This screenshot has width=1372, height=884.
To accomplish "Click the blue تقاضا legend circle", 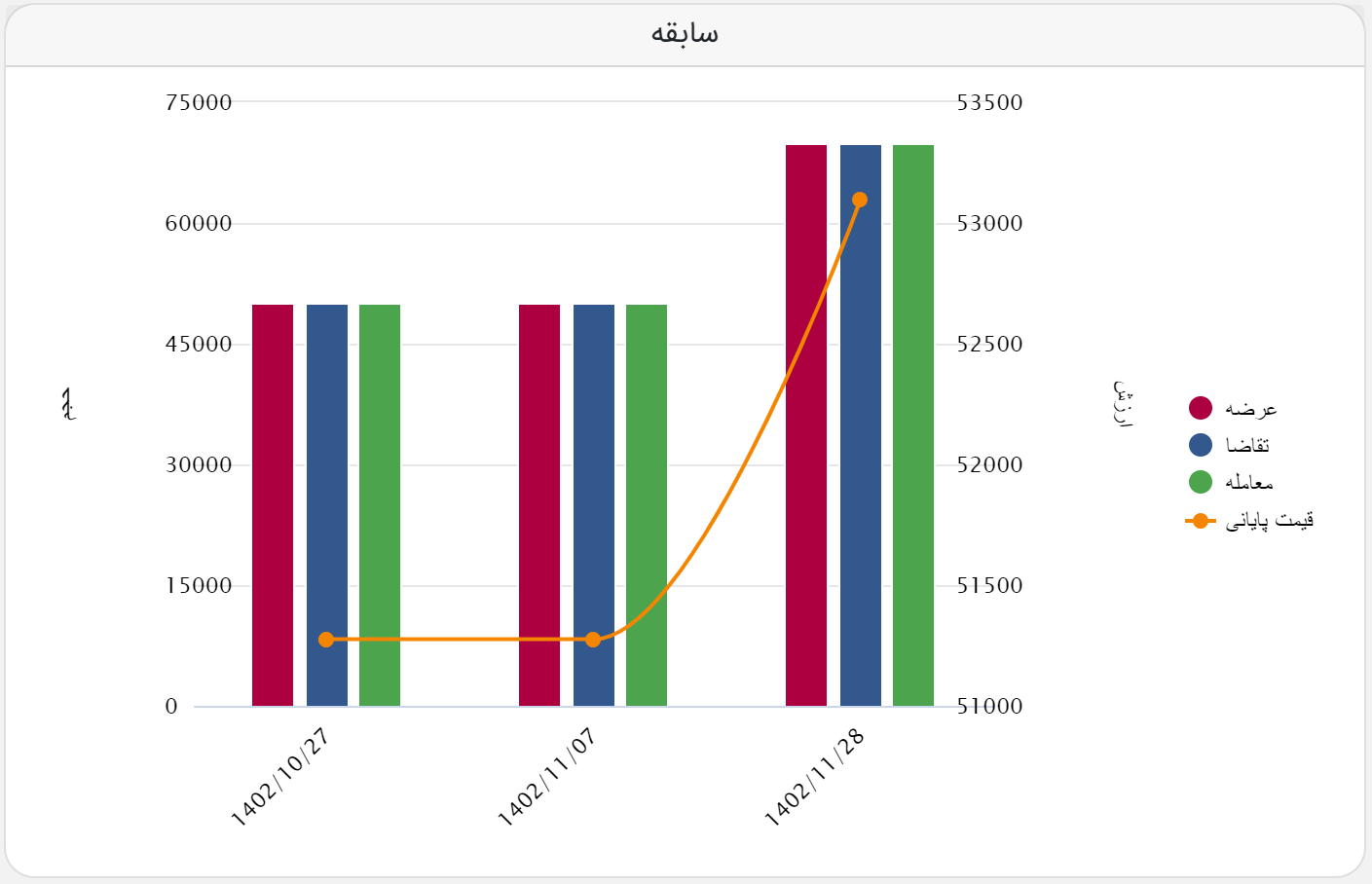I will (1201, 445).
